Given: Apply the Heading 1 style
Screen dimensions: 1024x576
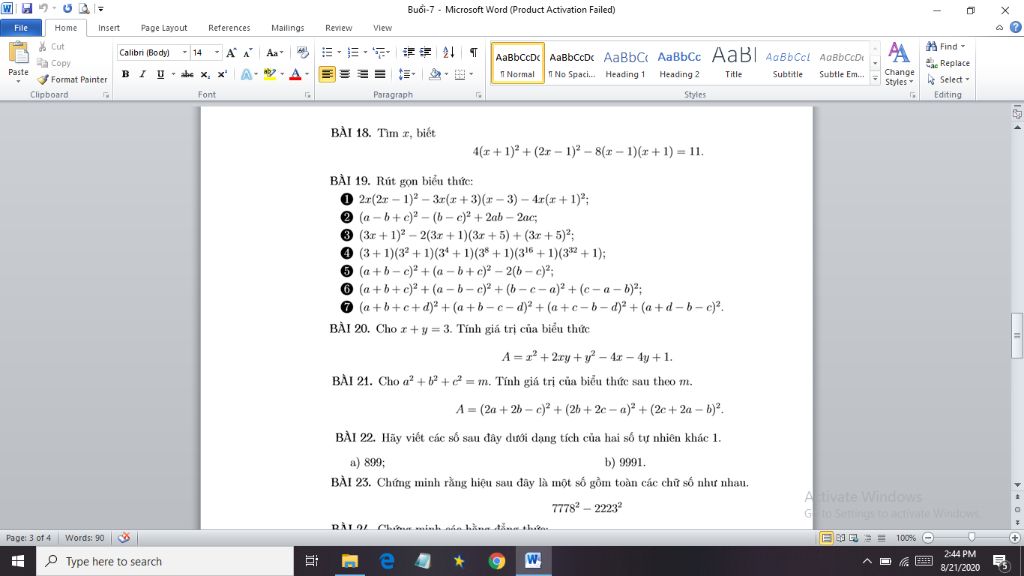Looking at the screenshot, I should tap(625, 63).
